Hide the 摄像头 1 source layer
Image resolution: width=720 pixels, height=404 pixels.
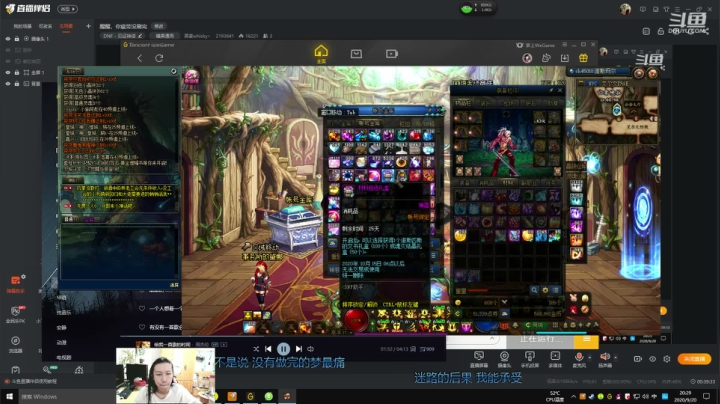point(8,39)
